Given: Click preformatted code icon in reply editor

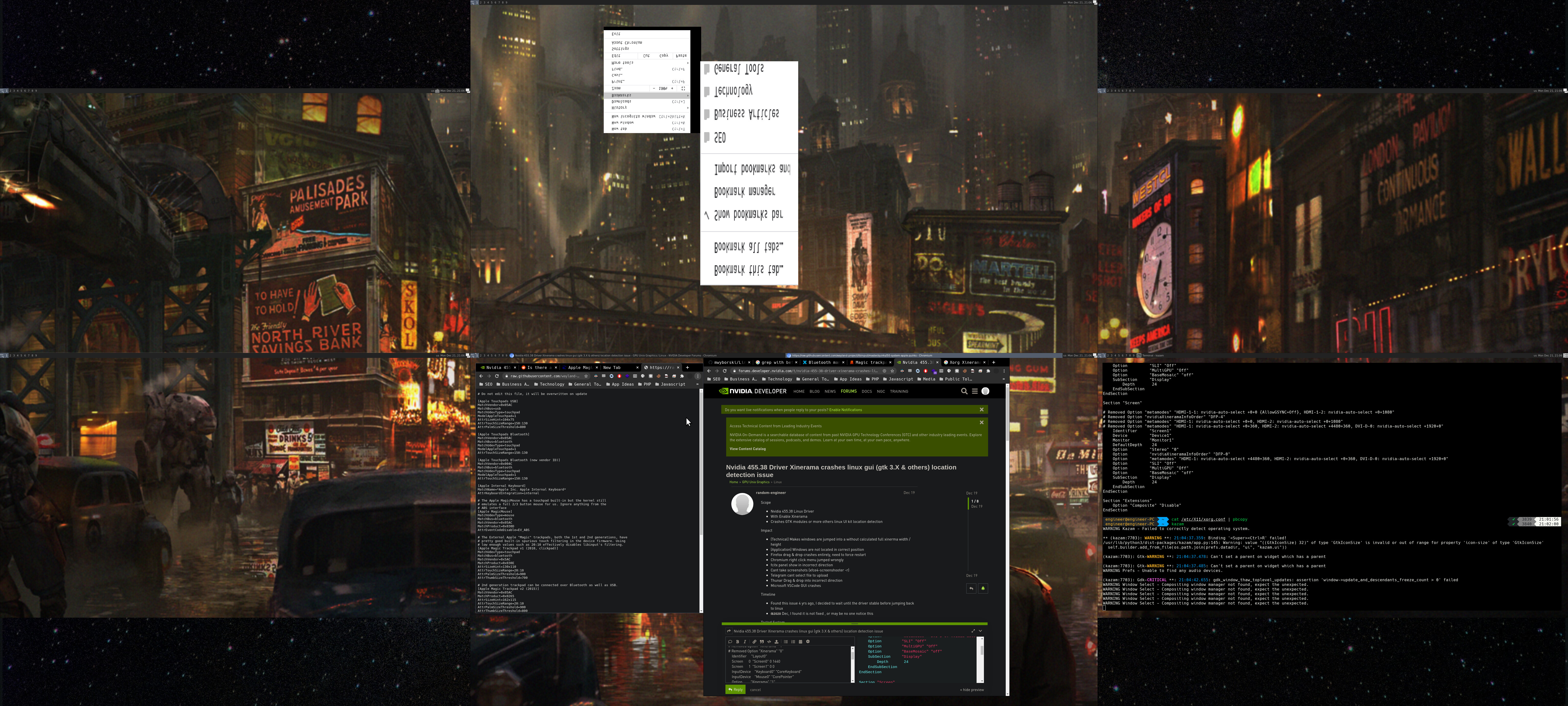Looking at the screenshot, I should click(x=769, y=642).
